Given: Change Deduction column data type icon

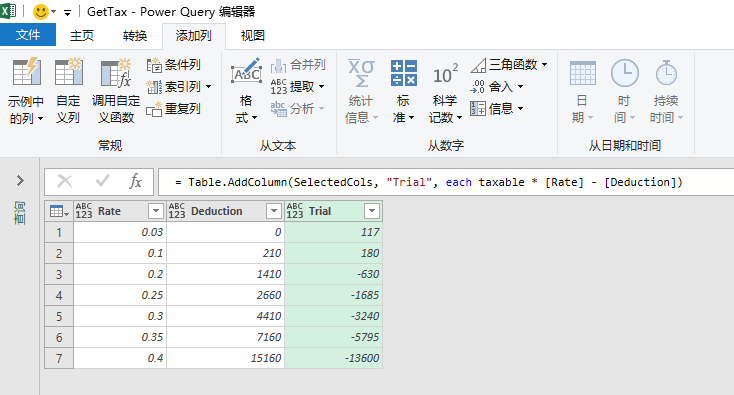Looking at the screenshot, I should pyautogui.click(x=177, y=211).
